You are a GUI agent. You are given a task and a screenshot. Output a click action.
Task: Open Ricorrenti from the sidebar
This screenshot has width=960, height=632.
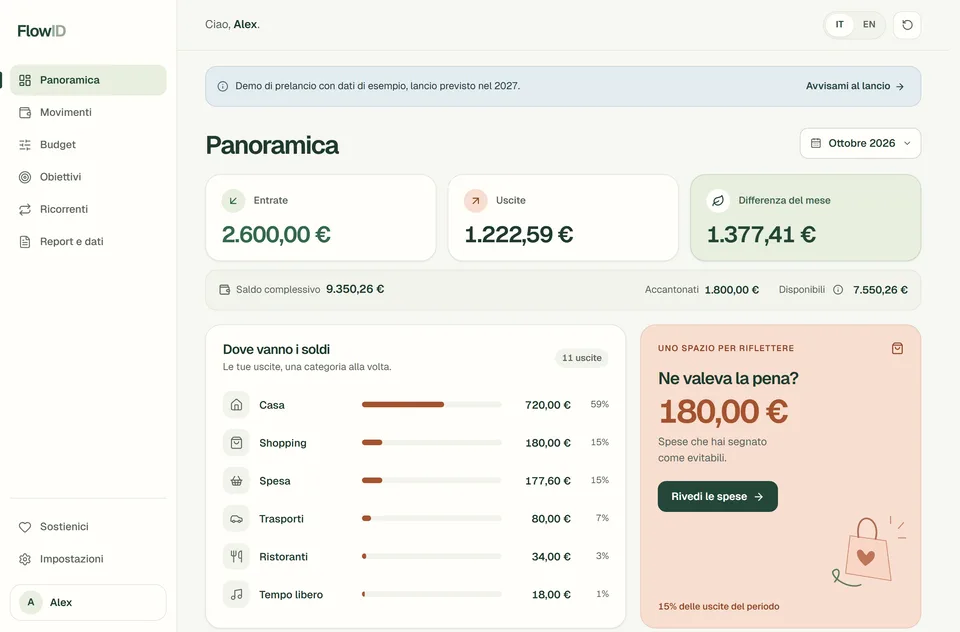pos(88,209)
